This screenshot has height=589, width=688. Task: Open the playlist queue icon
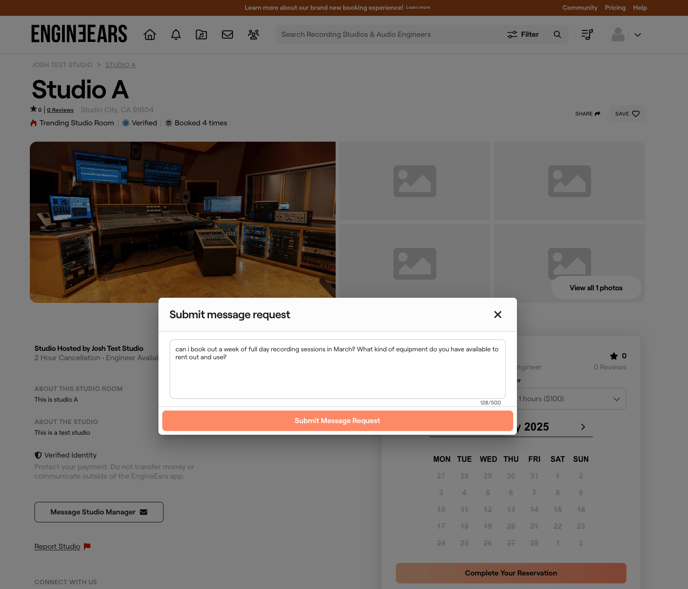pos(587,34)
